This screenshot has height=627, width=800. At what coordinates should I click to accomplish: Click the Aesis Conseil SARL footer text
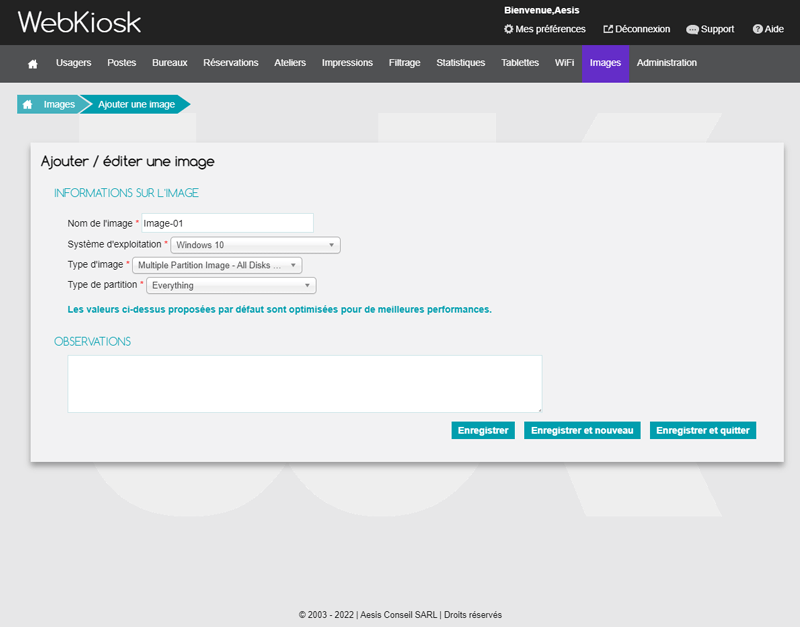(x=398, y=615)
